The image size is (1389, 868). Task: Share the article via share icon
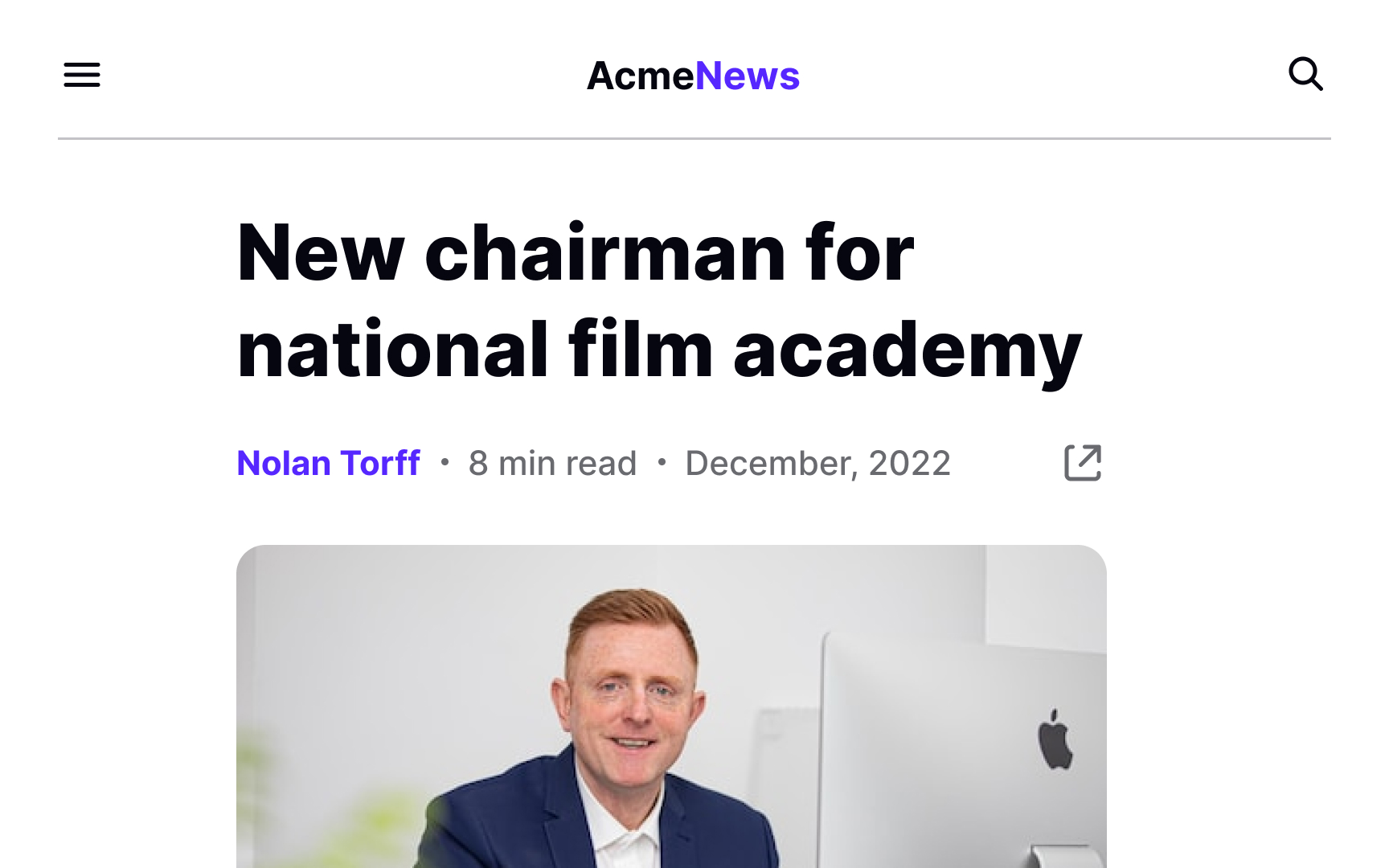pos(1082,463)
